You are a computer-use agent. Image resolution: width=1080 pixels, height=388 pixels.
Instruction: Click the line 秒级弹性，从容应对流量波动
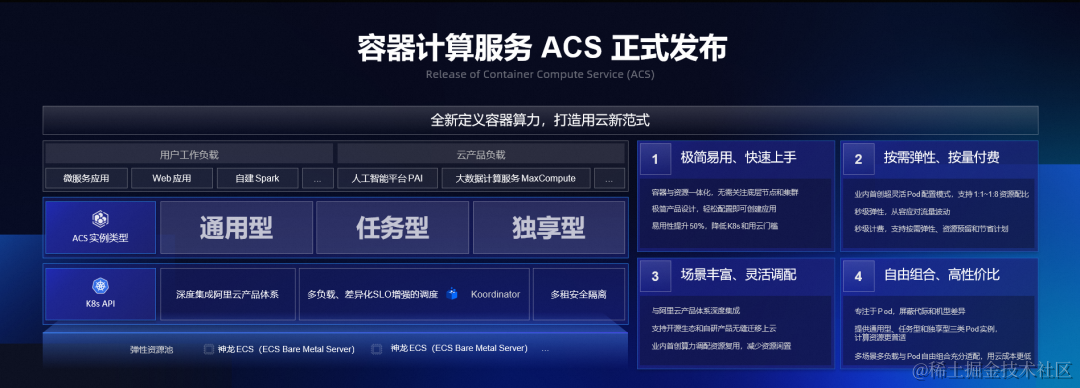pos(902,212)
